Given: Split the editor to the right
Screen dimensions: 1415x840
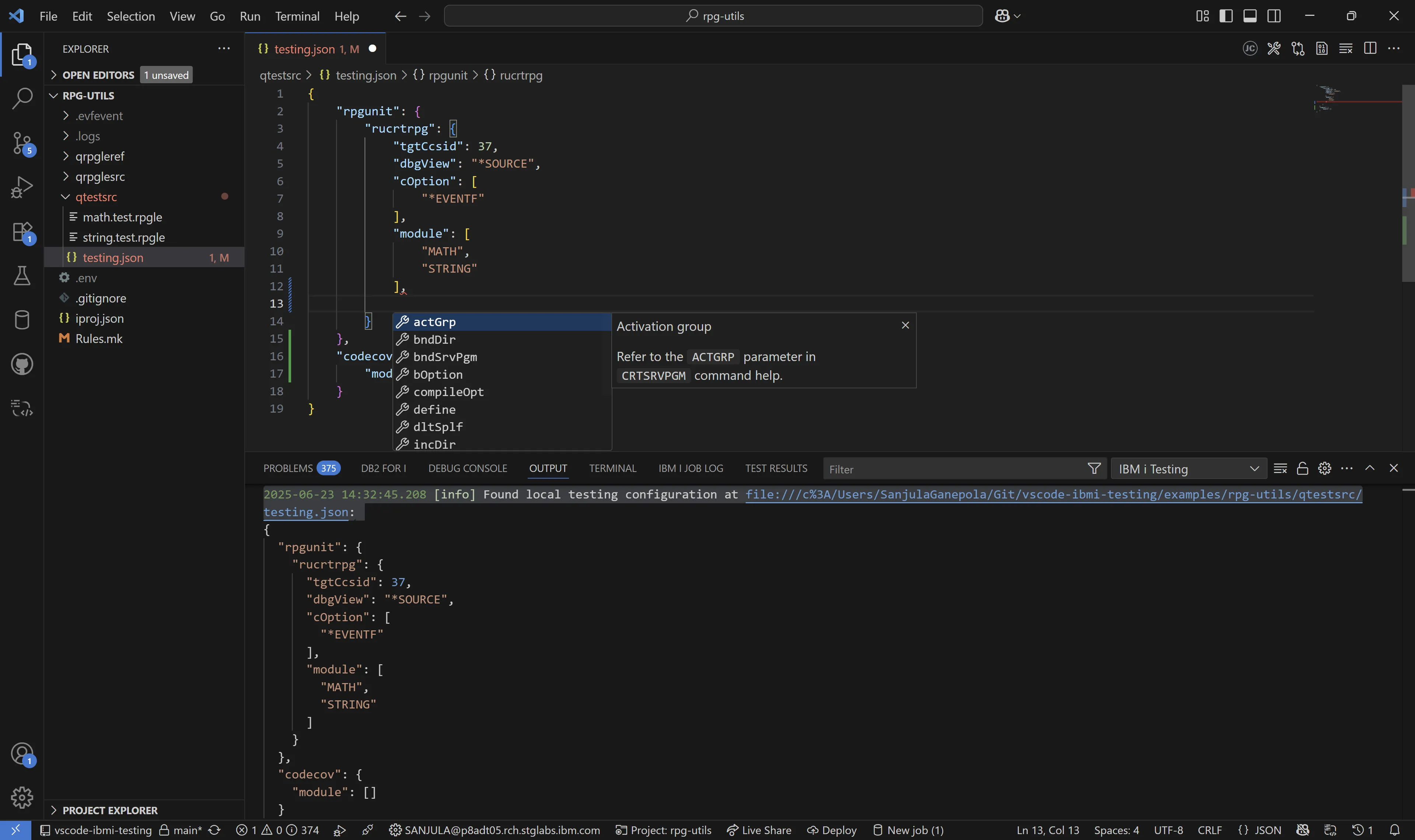Looking at the screenshot, I should click(1370, 49).
